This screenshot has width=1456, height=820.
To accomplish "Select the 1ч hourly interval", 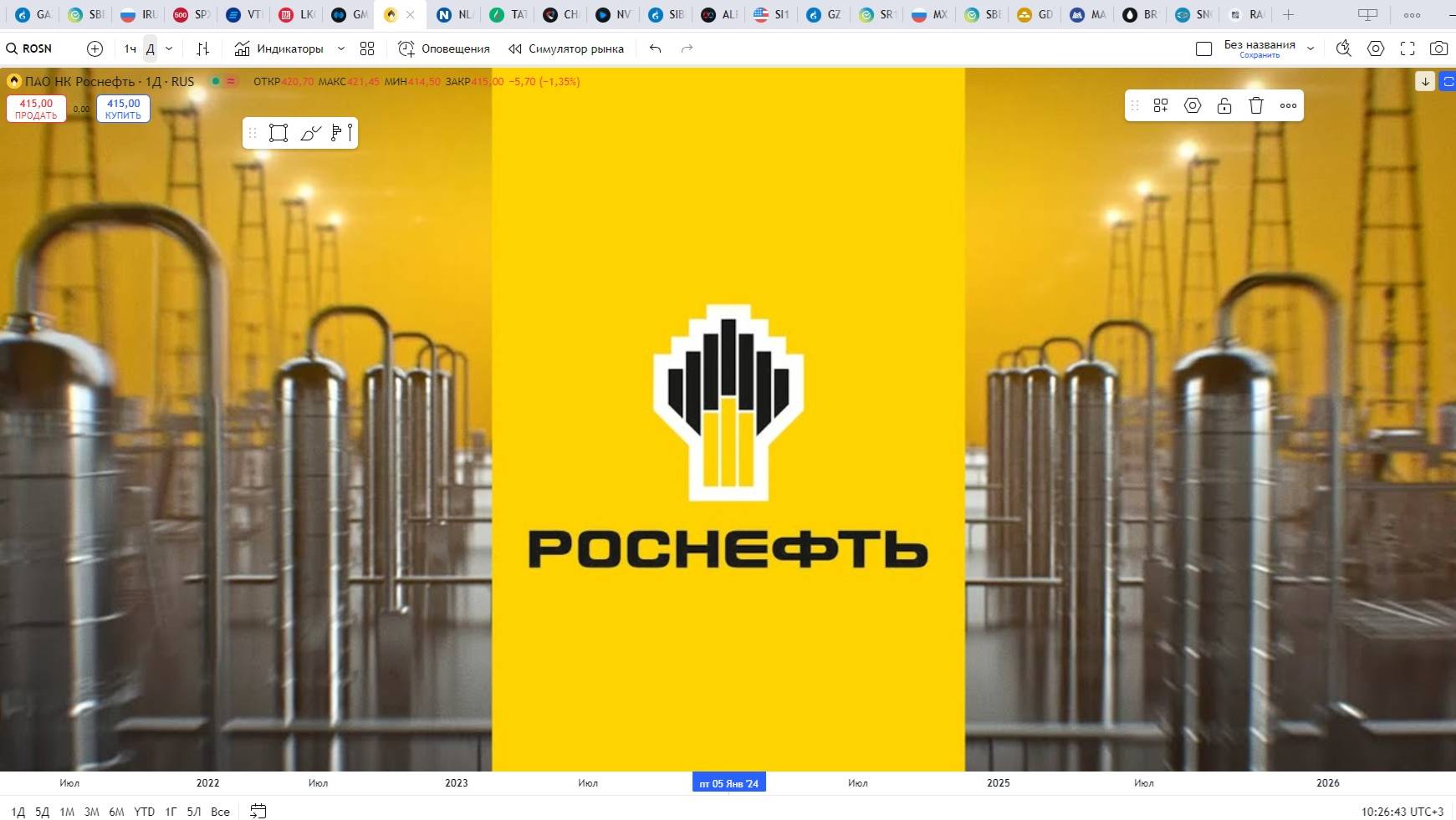I will click(130, 48).
